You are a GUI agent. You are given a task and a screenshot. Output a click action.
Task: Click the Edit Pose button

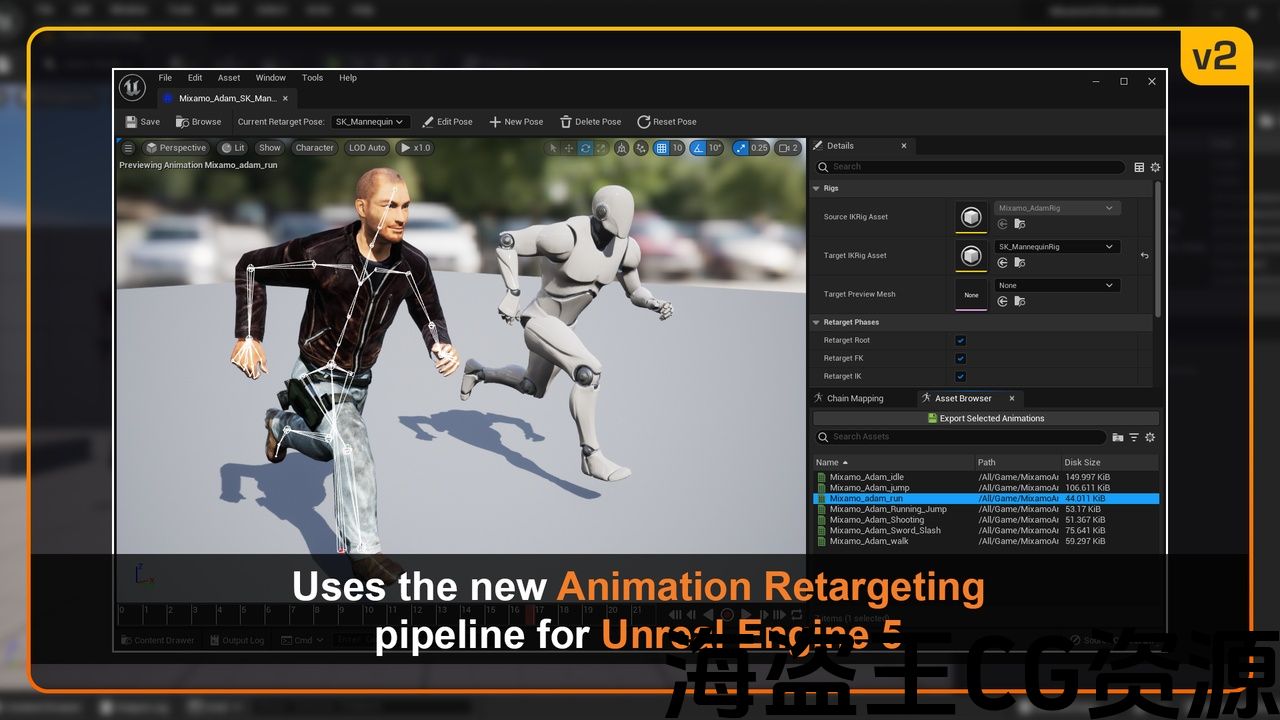click(446, 122)
